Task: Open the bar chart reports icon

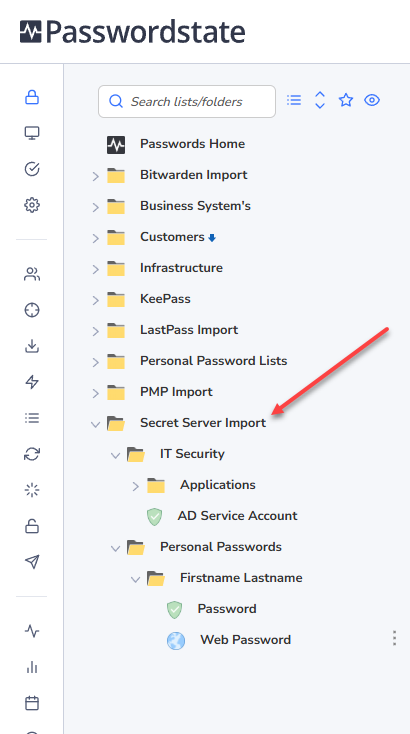Action: [32, 667]
